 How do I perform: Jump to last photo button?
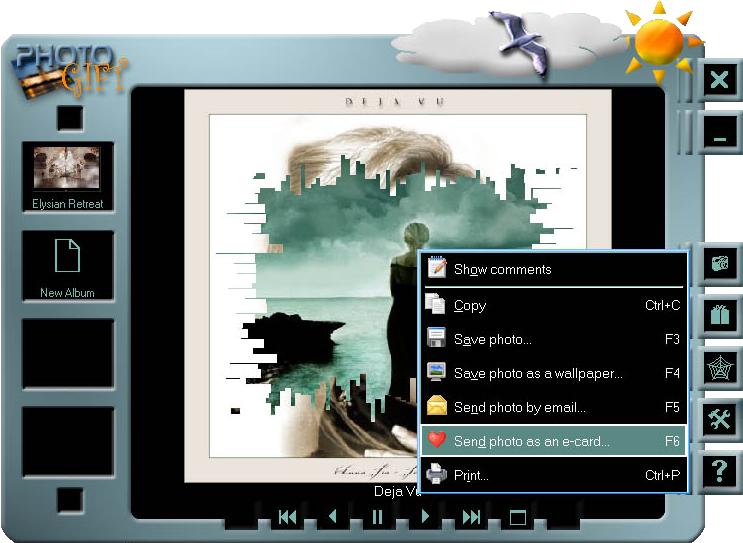[x=471, y=517]
